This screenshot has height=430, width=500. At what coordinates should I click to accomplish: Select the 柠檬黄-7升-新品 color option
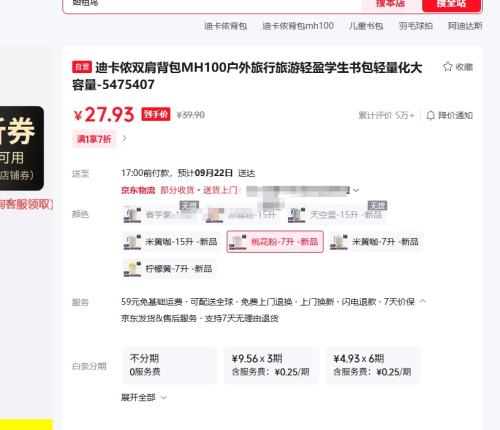pos(169,269)
